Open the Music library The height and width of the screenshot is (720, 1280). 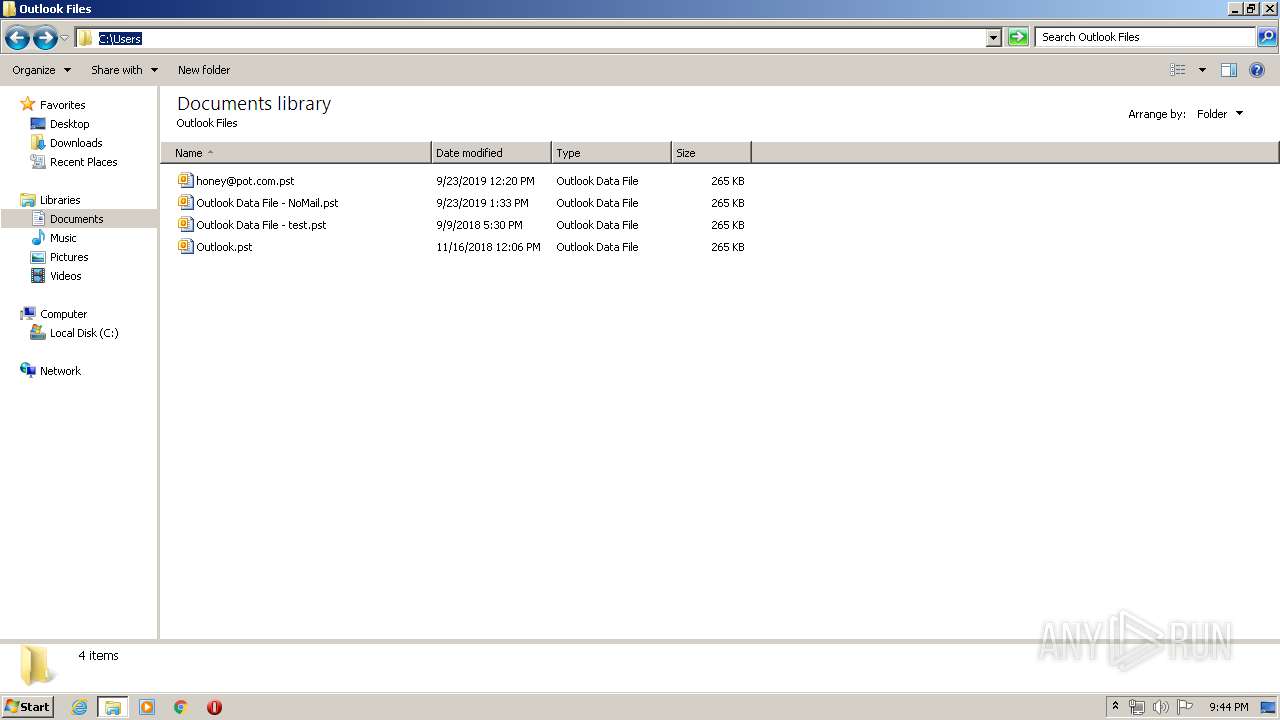pyautogui.click(x=63, y=238)
